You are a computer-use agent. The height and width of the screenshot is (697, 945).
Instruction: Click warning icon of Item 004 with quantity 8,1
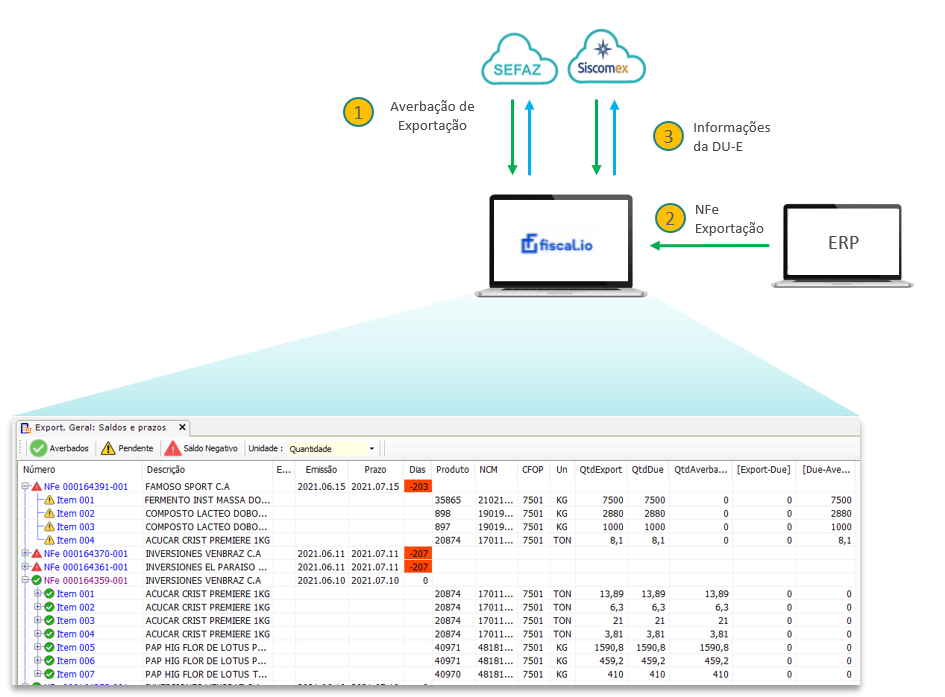coord(49,540)
